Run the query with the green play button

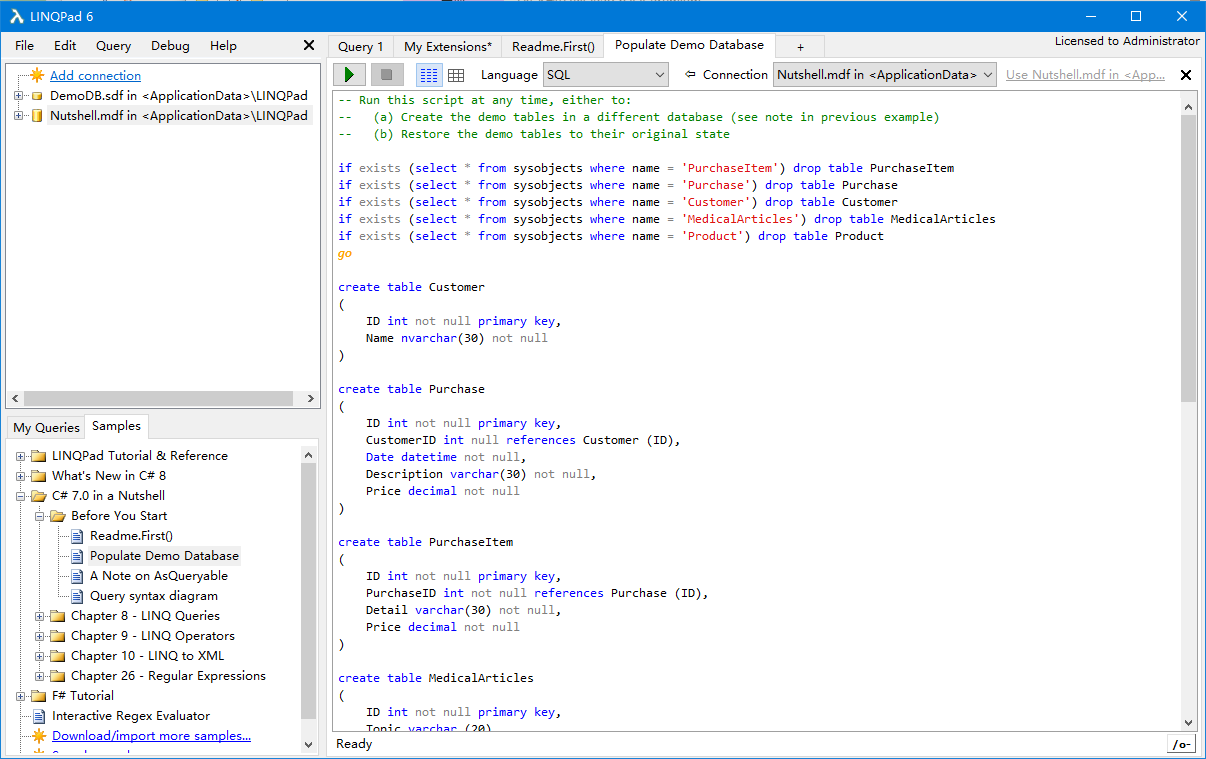tap(349, 75)
